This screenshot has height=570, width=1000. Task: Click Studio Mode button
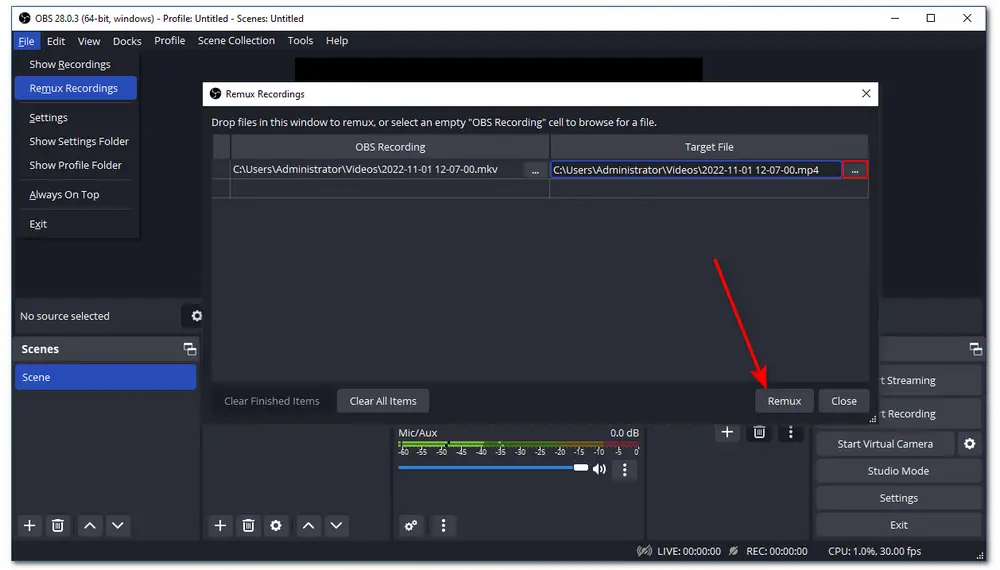pos(898,471)
